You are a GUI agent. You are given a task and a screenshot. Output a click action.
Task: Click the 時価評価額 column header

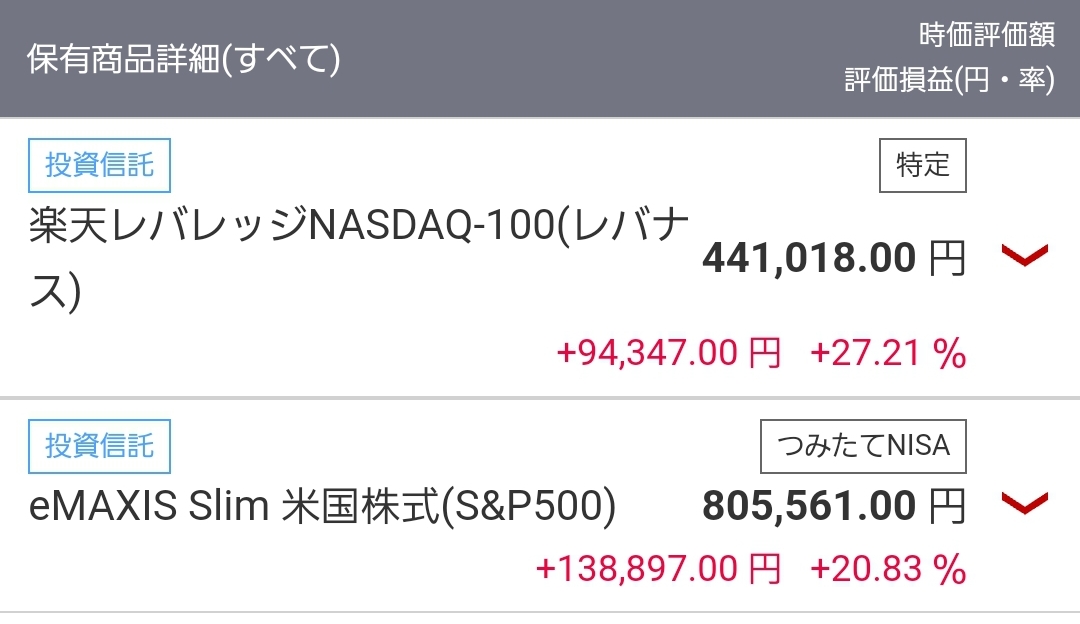point(986,35)
